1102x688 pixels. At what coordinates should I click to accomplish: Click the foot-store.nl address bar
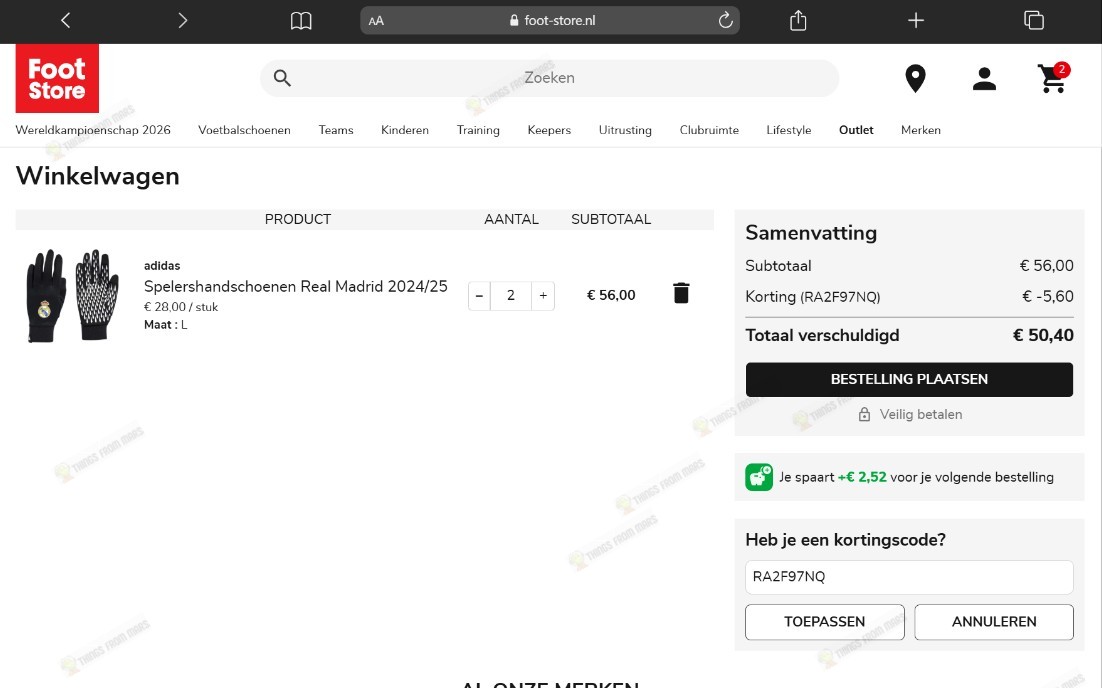[x=550, y=20]
